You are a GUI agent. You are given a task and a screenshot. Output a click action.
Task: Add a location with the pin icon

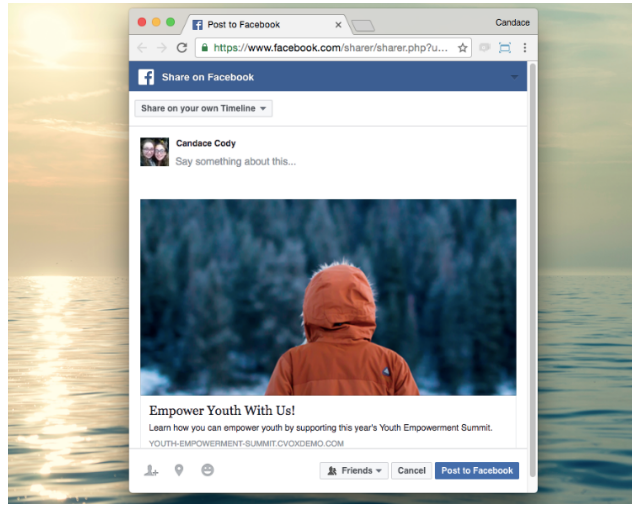179,470
